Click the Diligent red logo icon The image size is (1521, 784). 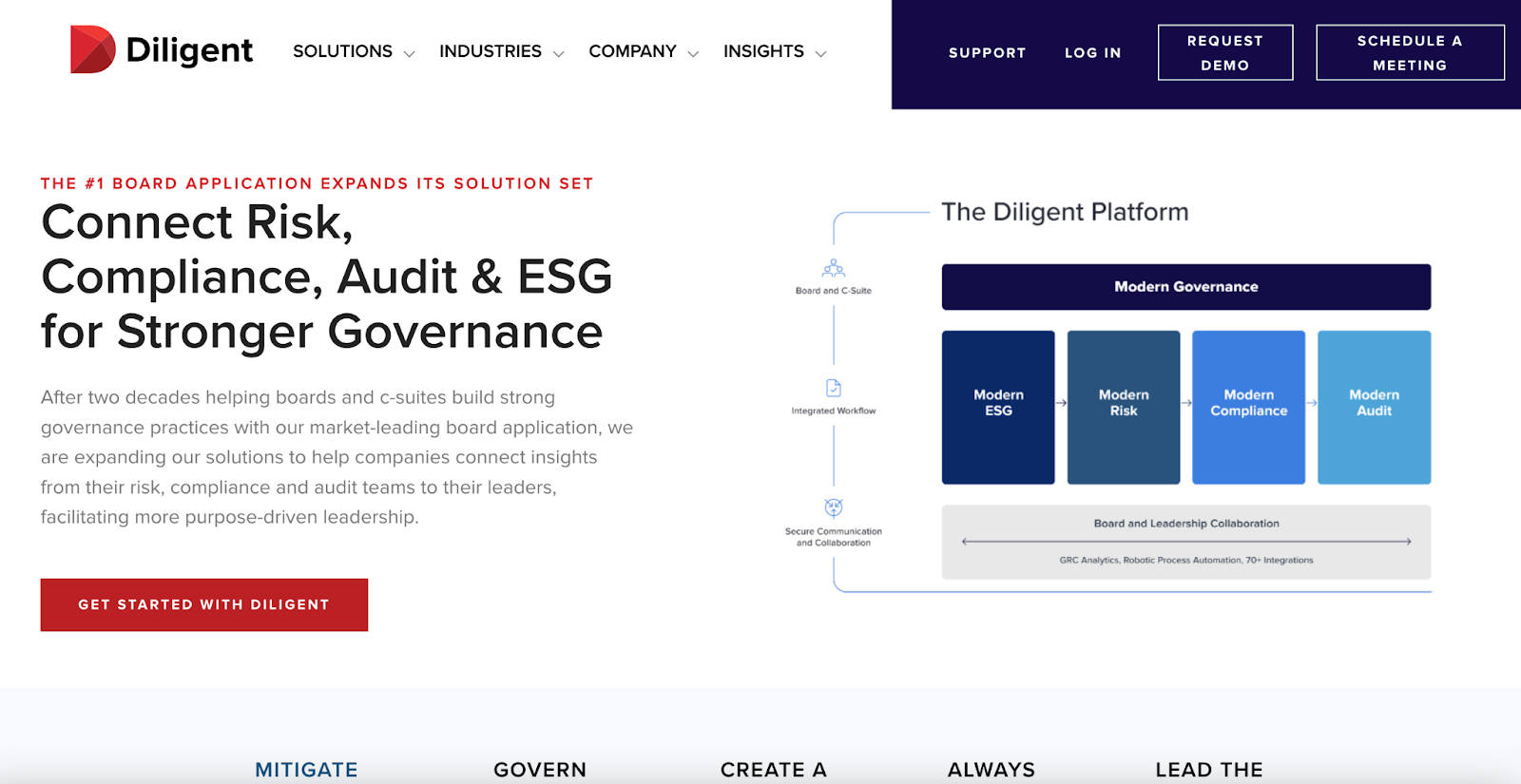coord(92,49)
